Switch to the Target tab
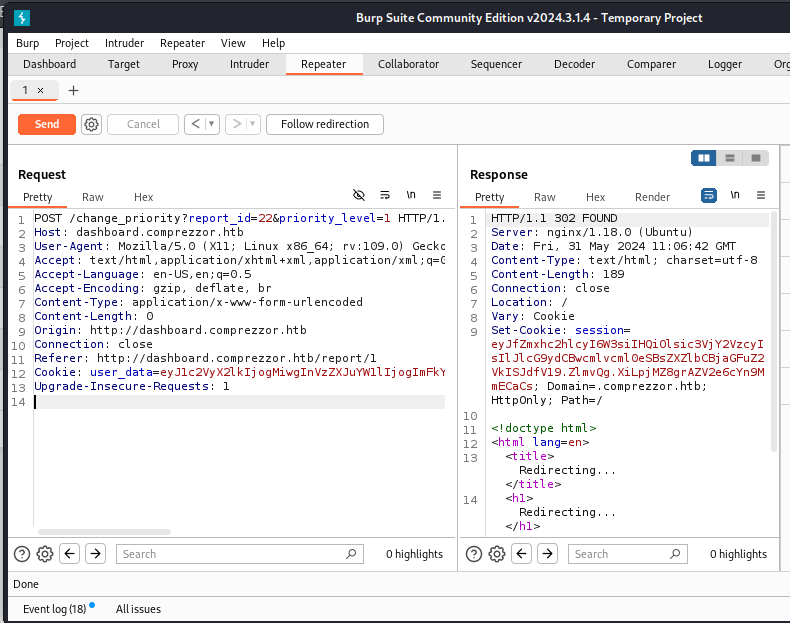This screenshot has width=790, height=623. point(124,64)
